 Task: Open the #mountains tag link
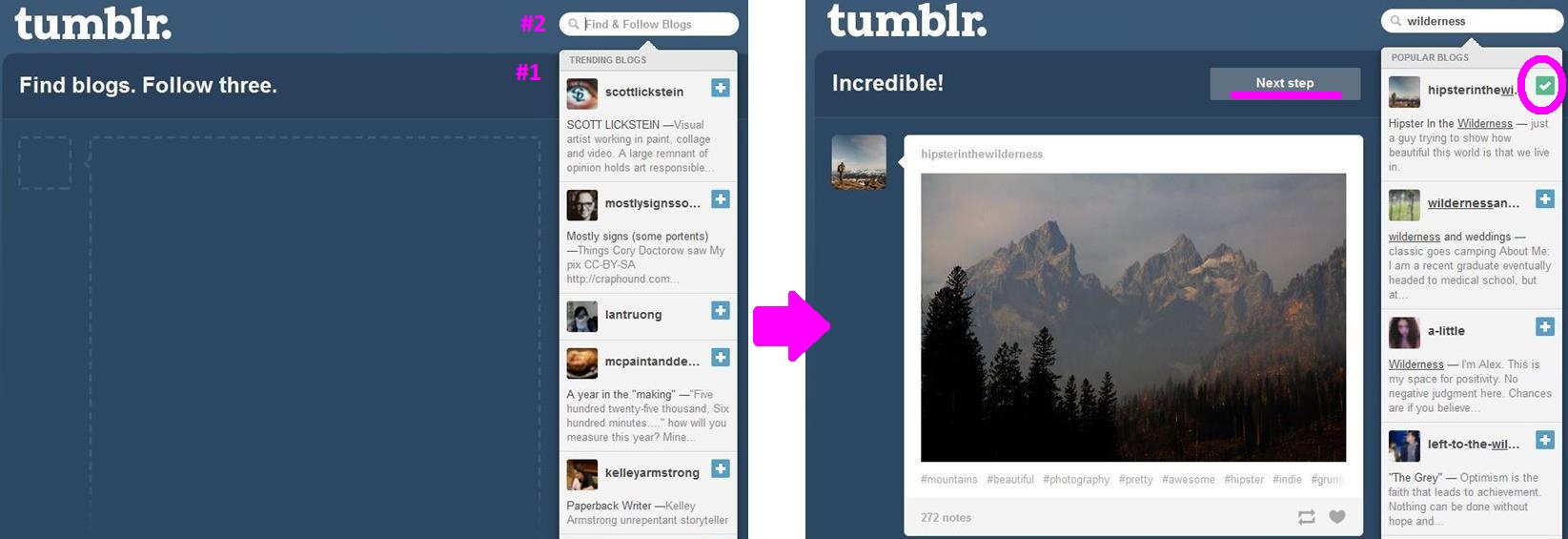(x=948, y=480)
